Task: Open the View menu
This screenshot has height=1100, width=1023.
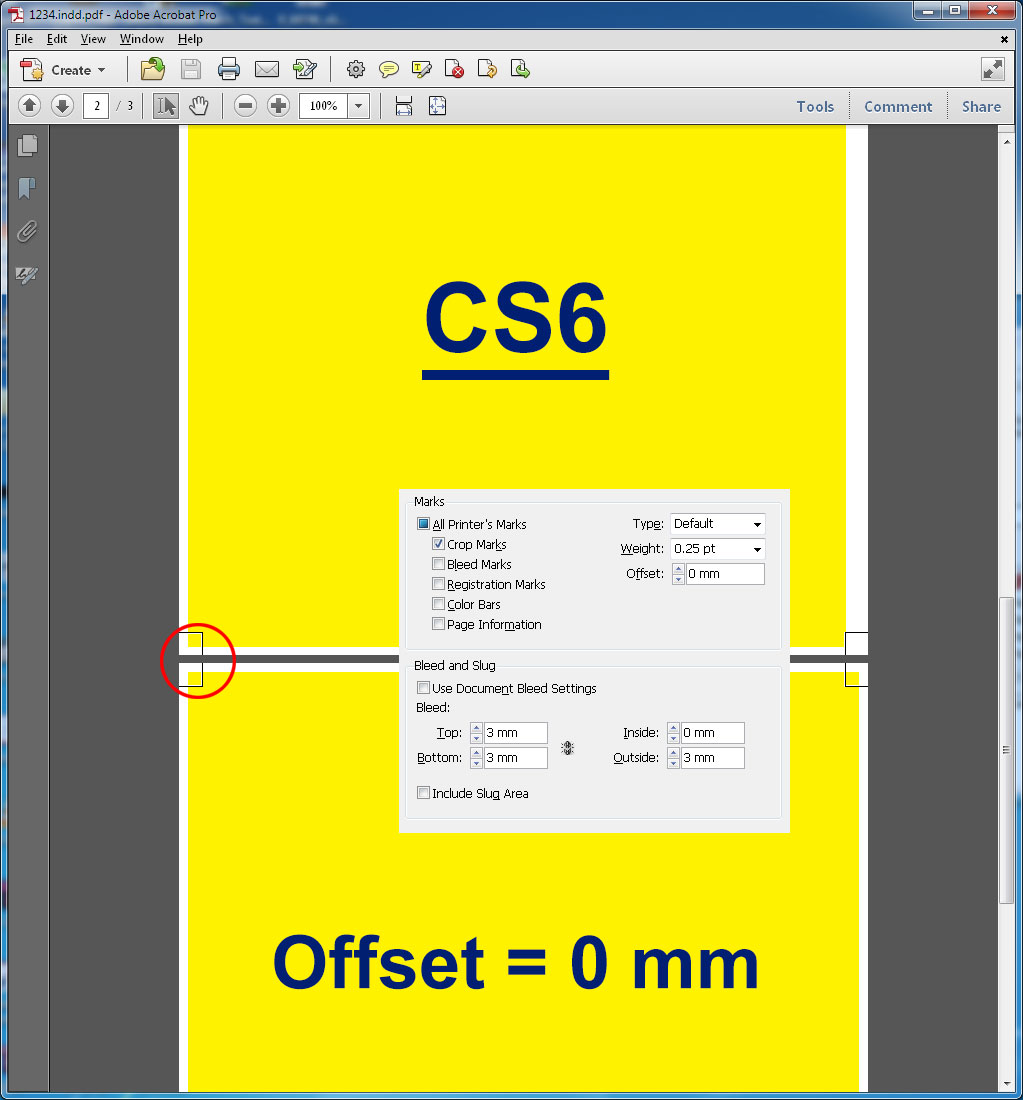Action: click(x=93, y=39)
